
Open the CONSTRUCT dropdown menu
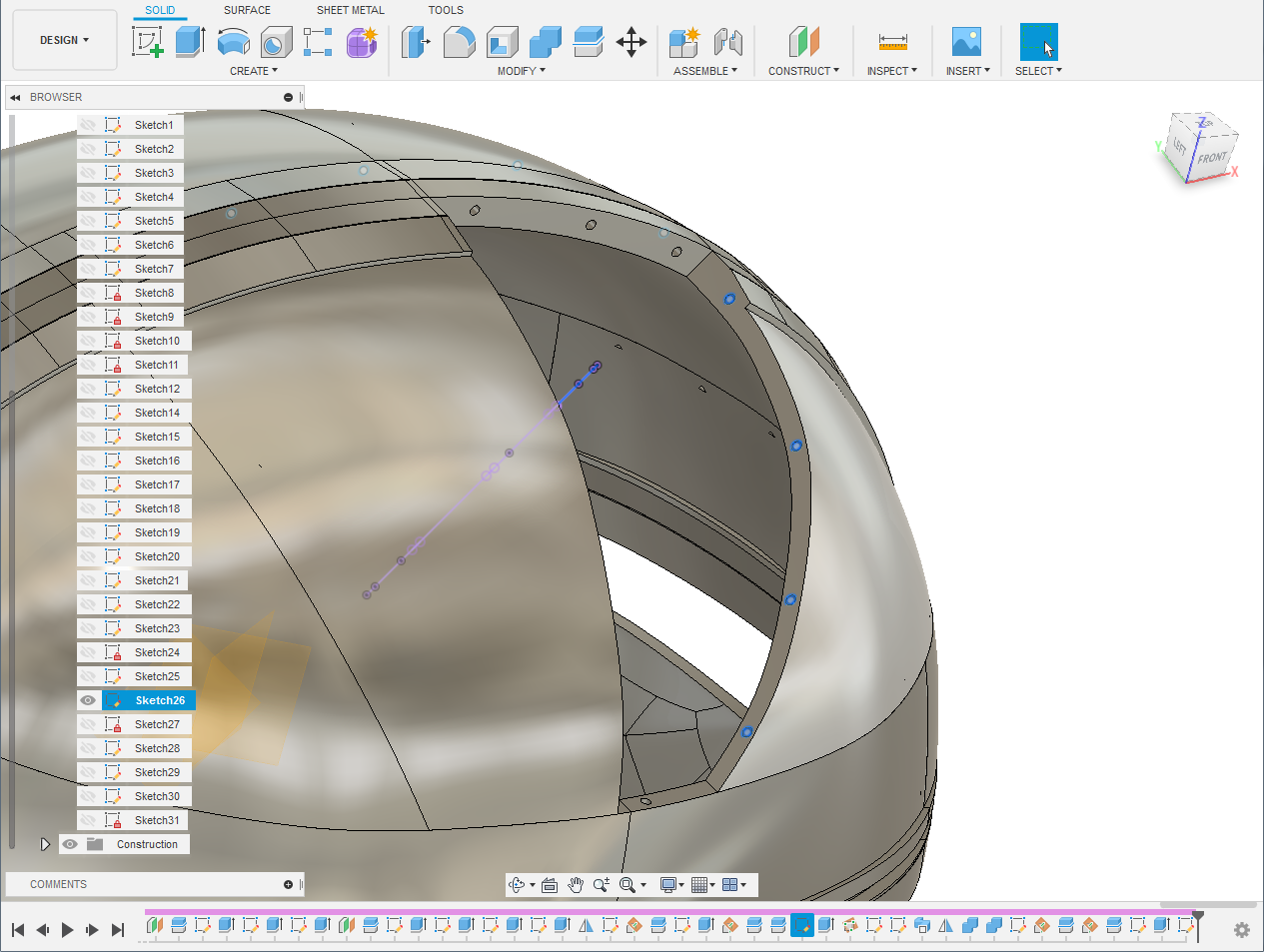[x=803, y=71]
